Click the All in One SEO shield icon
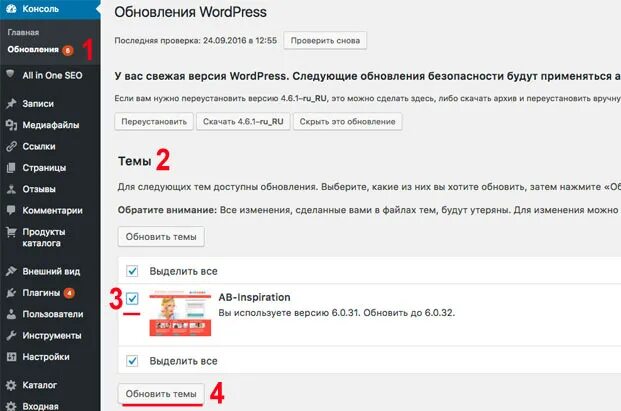This screenshot has width=621, height=411. coord(11,74)
